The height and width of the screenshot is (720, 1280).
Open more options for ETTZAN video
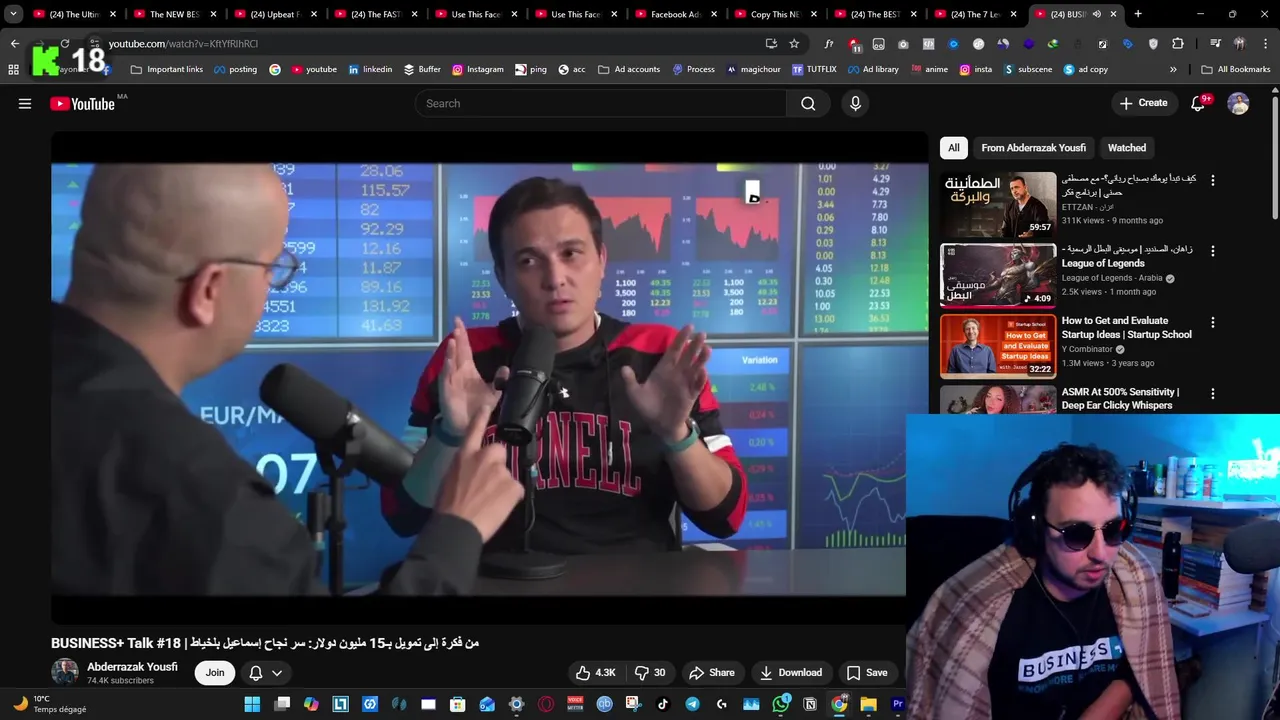pos(1213,181)
